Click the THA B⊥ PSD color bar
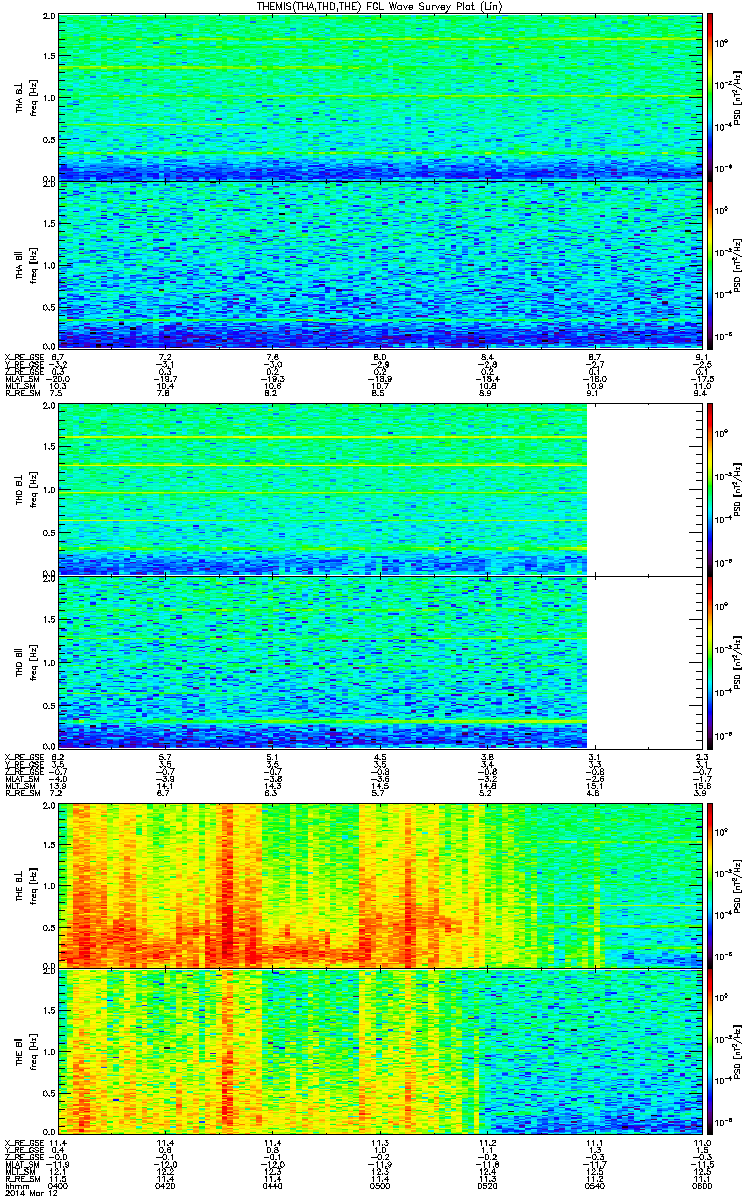 tap(710, 98)
